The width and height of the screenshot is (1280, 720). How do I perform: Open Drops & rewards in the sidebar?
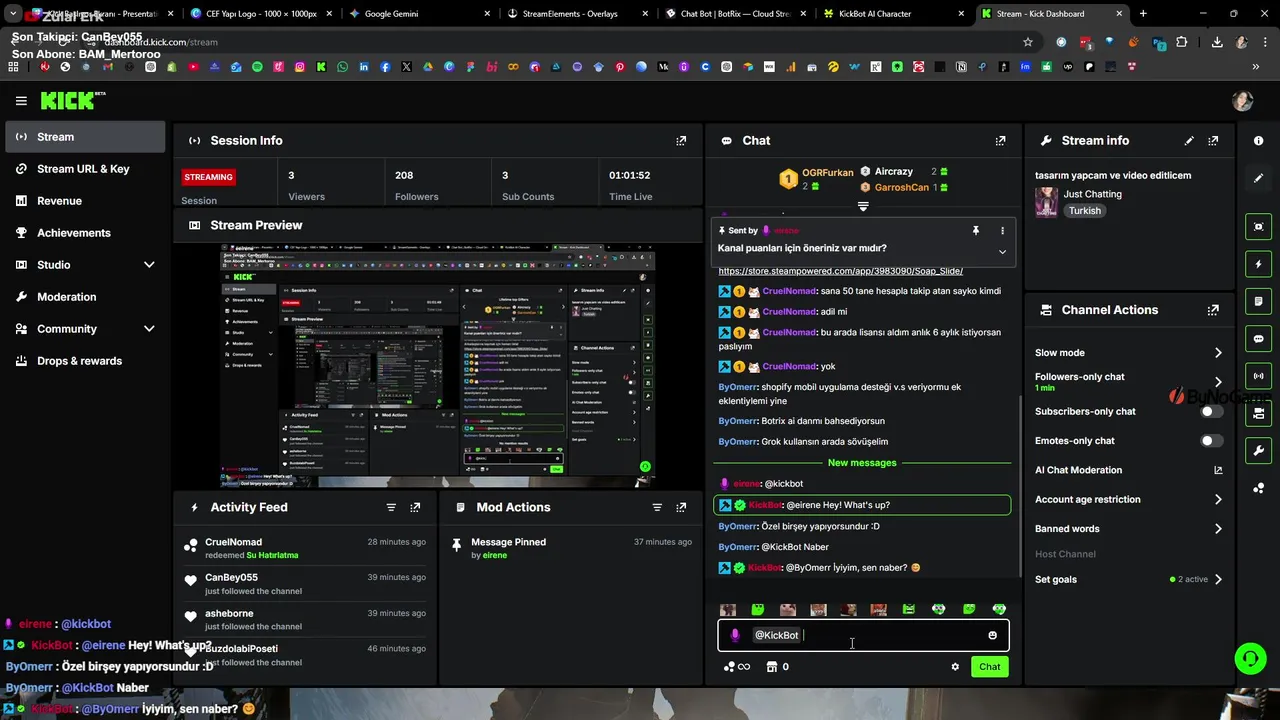[85, 361]
